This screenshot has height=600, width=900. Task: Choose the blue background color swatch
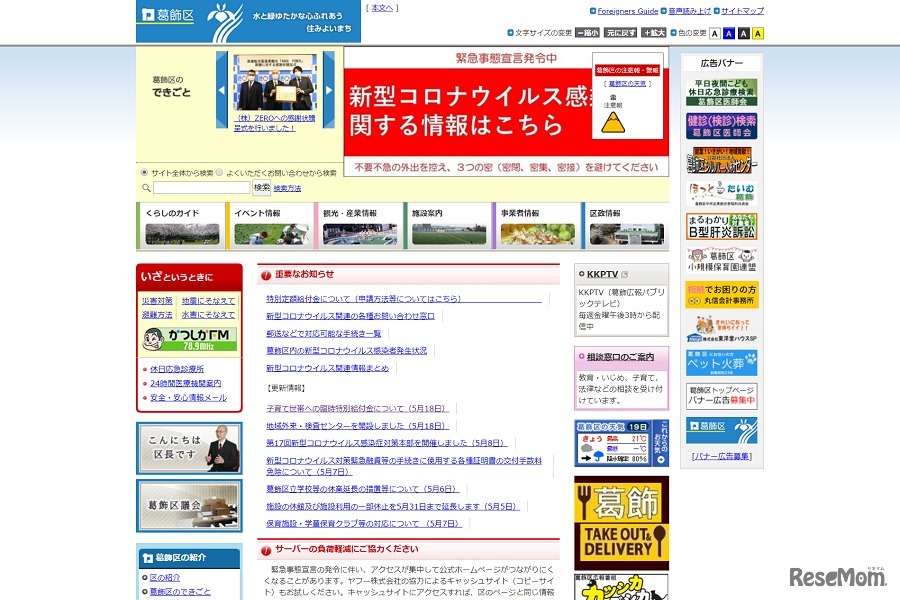(729, 34)
